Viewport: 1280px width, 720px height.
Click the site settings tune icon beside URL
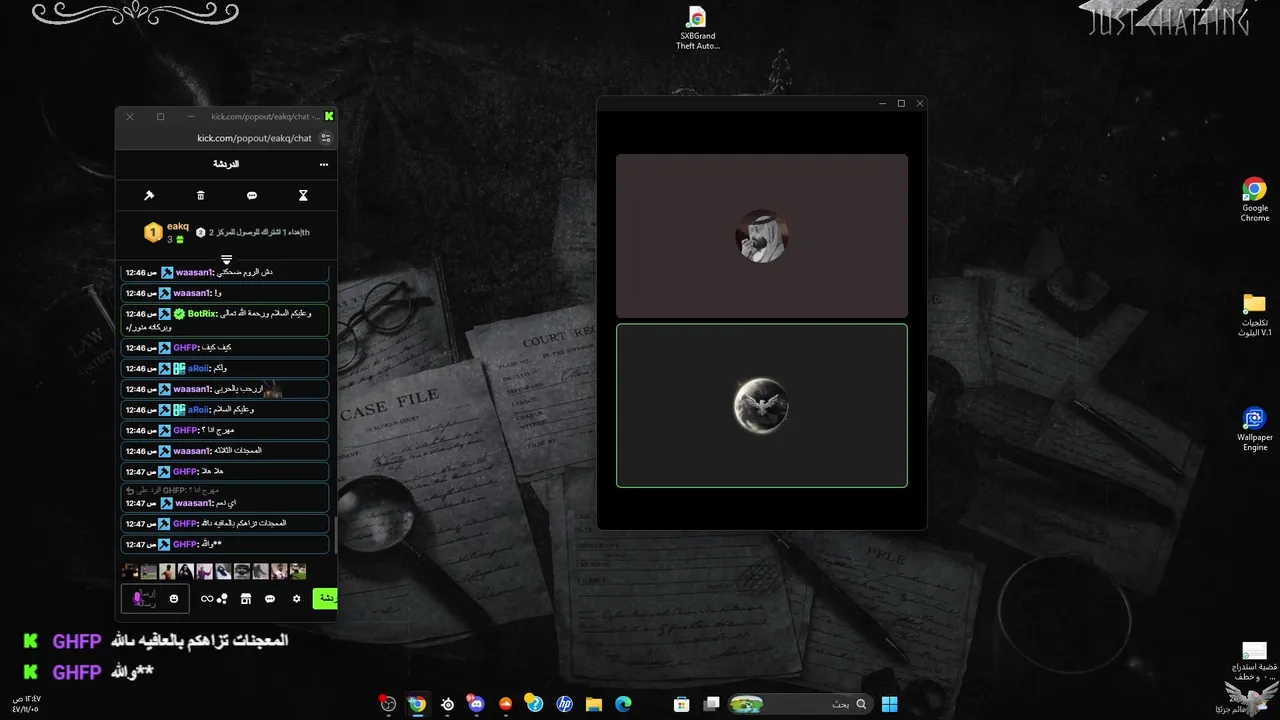[325, 138]
